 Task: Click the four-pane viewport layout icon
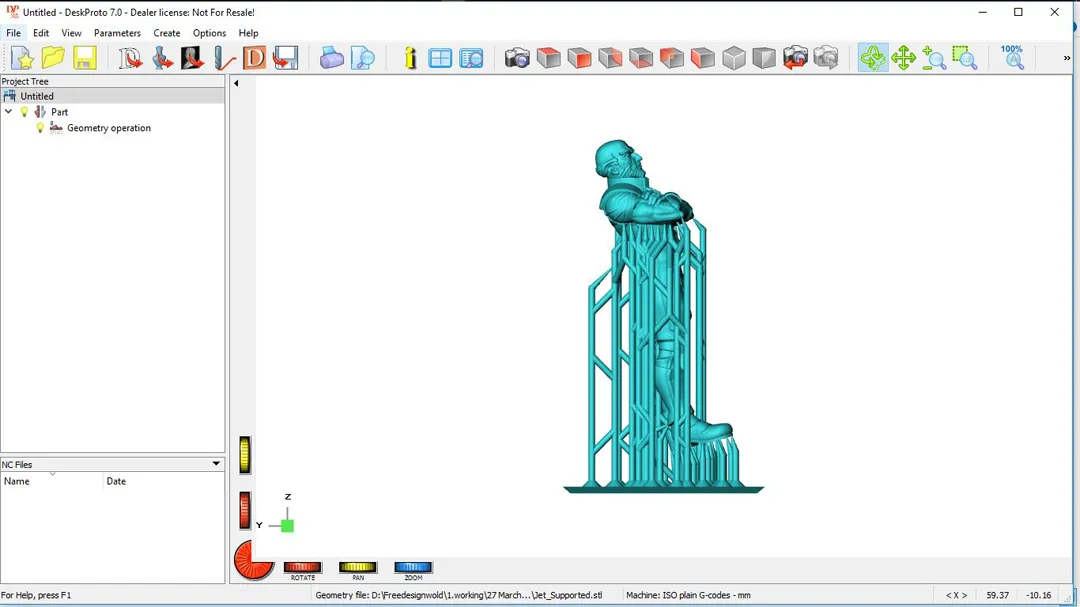[x=440, y=58]
